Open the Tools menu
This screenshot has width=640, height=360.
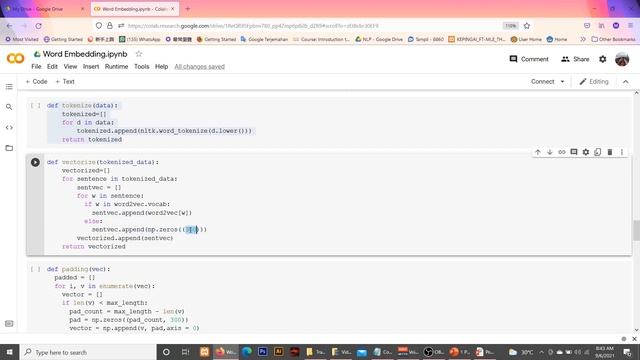pos(142,67)
